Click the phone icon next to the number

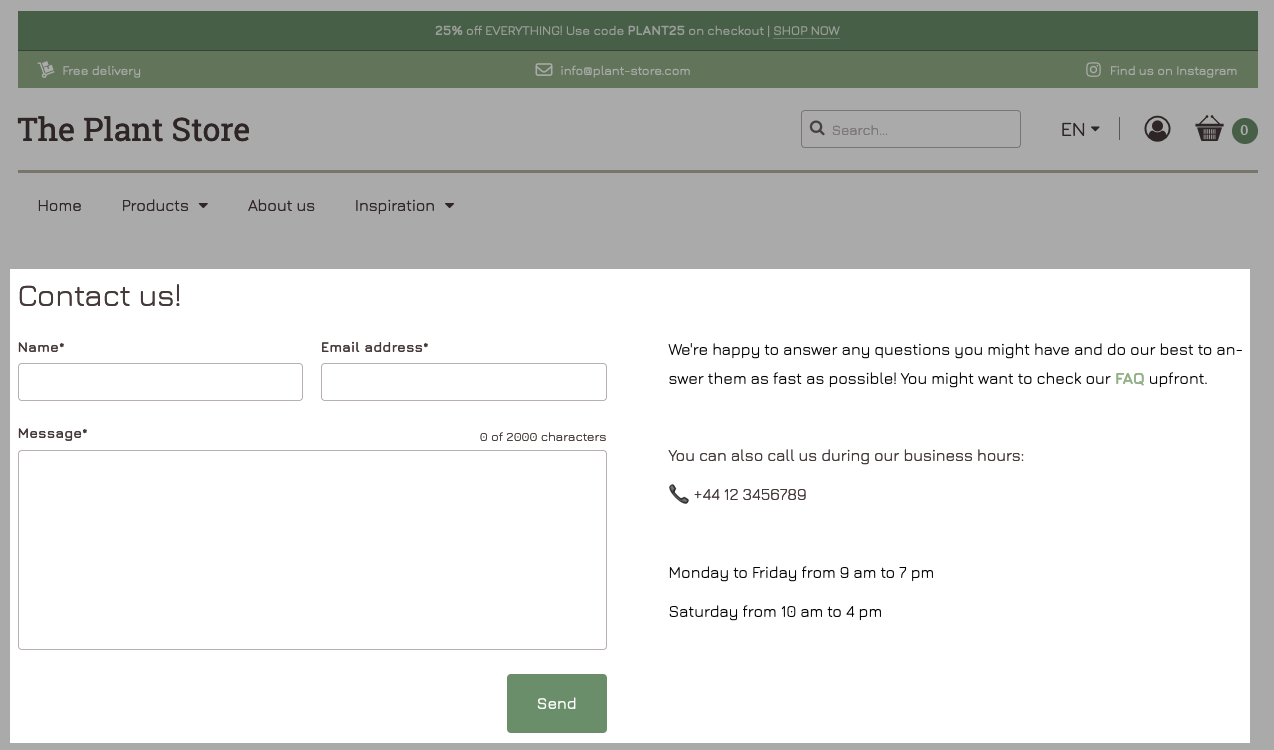(678, 494)
